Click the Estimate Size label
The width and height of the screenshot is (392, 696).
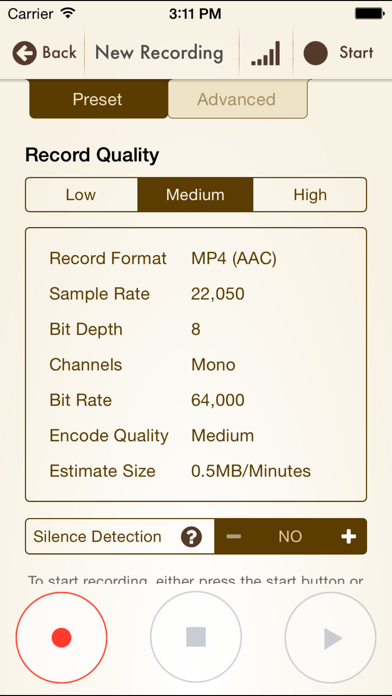tap(102, 471)
